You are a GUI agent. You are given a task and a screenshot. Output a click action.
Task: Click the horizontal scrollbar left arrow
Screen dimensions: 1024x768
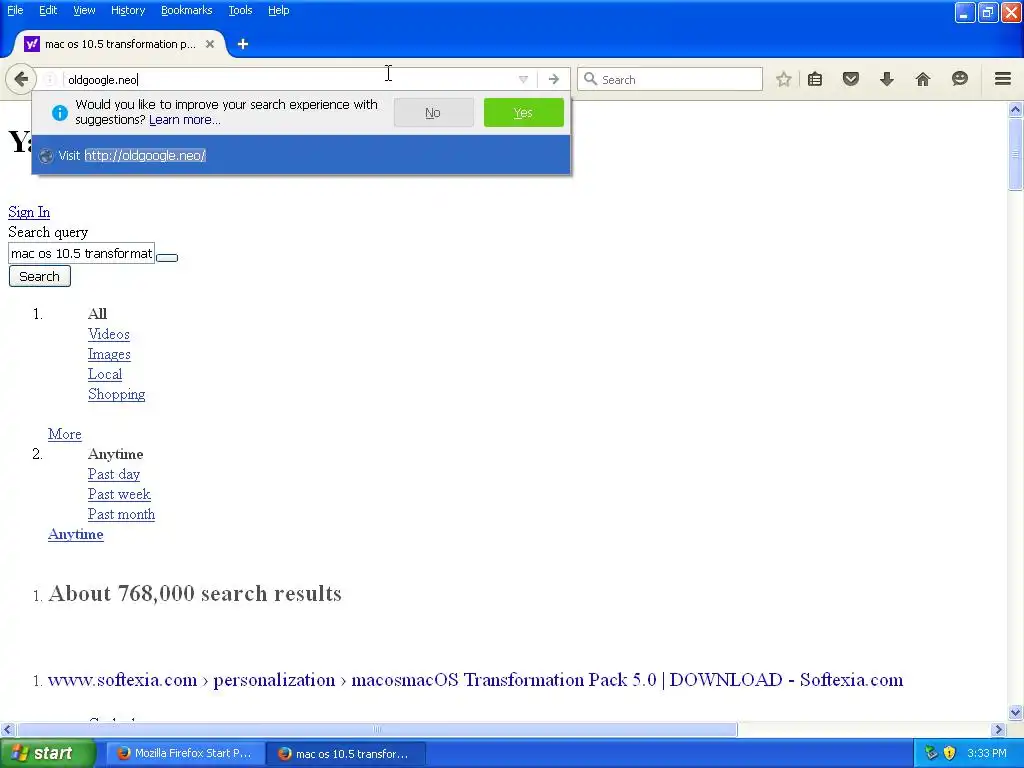[x=7, y=729]
